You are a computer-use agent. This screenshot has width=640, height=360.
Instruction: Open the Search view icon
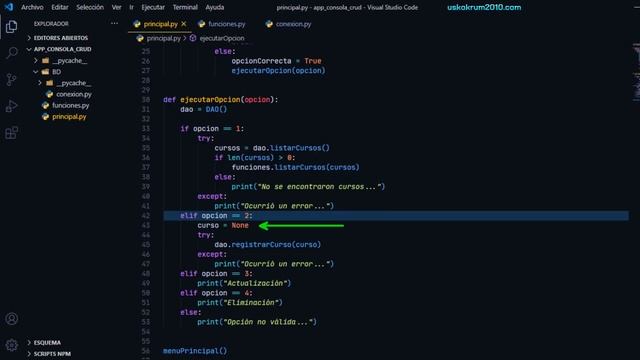click(12, 53)
